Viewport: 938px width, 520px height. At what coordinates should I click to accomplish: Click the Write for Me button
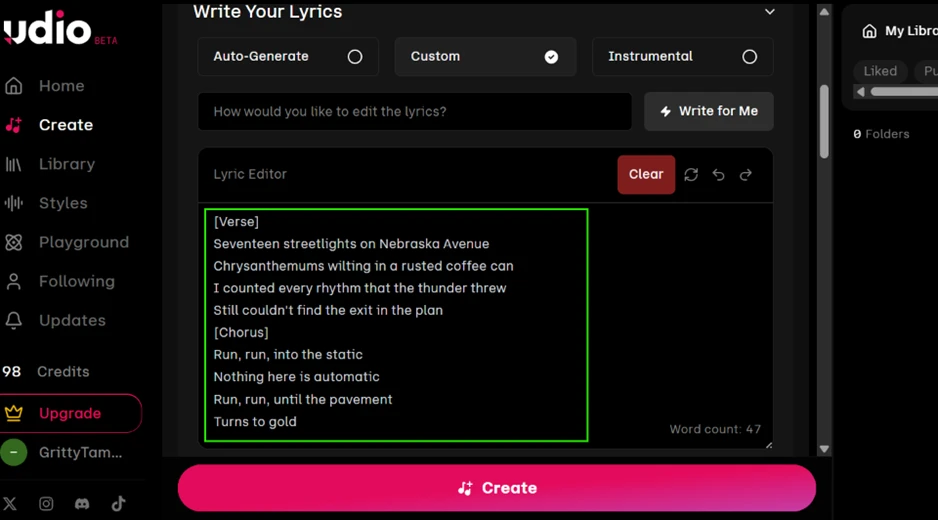click(709, 111)
